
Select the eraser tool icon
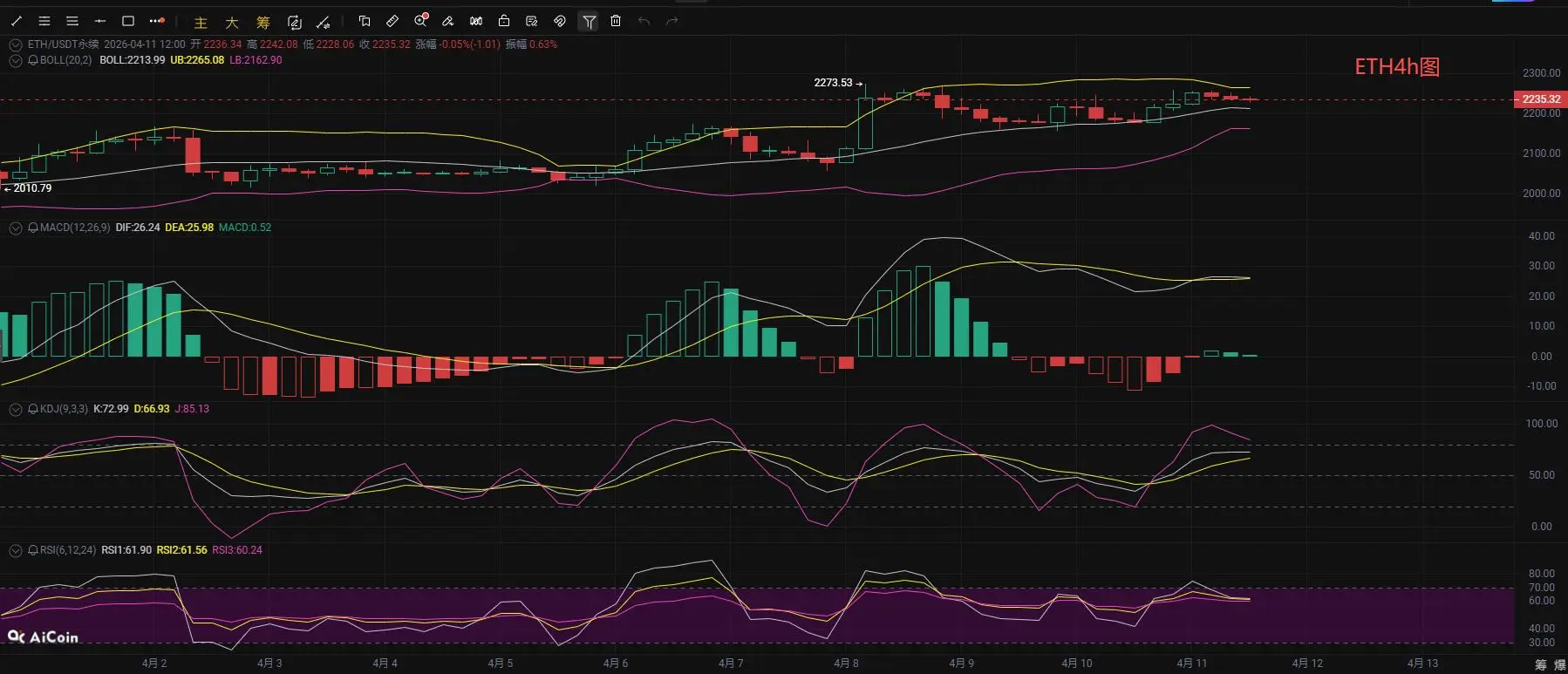(448, 21)
